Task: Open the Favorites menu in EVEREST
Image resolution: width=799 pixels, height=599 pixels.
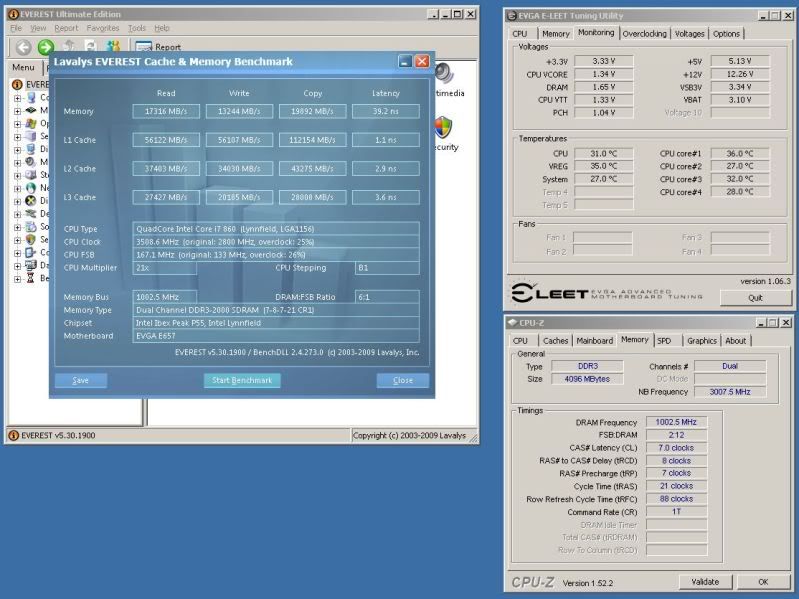Action: 102,28
